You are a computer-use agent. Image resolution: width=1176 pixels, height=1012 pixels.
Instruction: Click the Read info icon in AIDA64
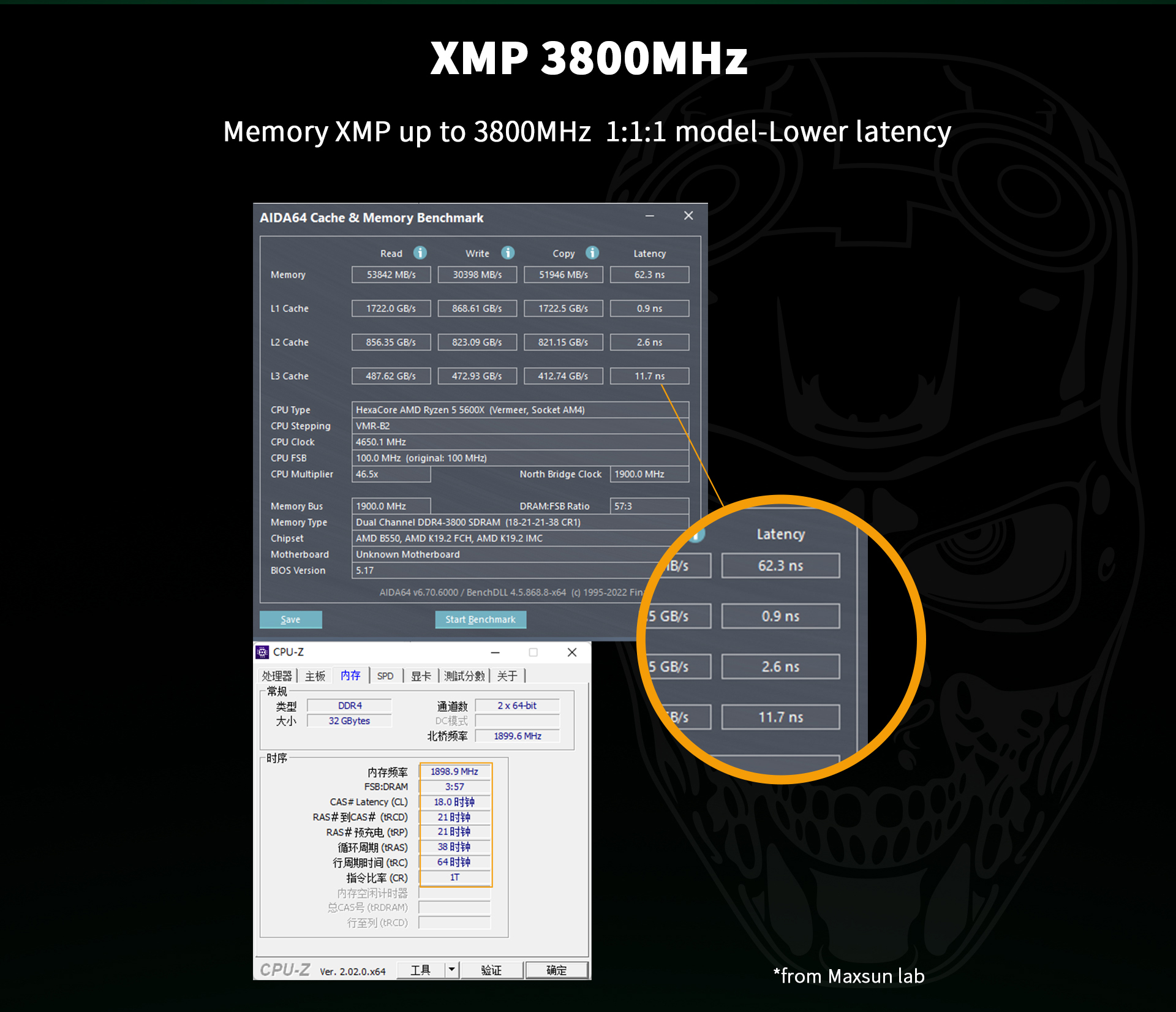click(x=420, y=252)
